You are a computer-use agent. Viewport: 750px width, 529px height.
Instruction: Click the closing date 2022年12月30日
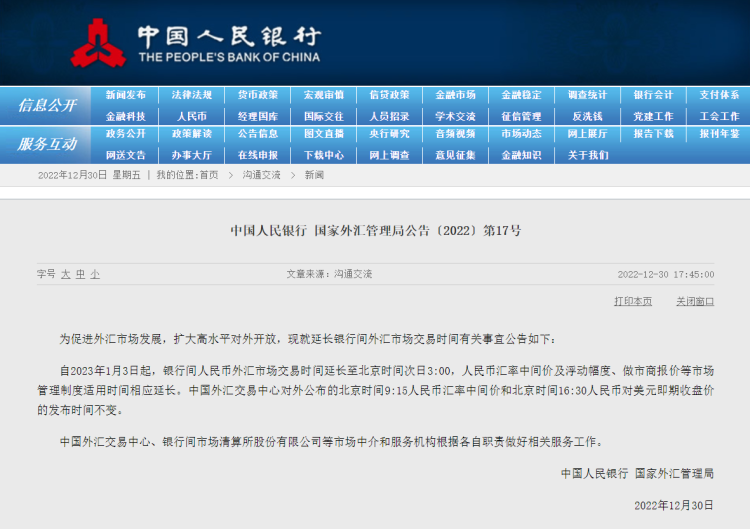click(673, 506)
